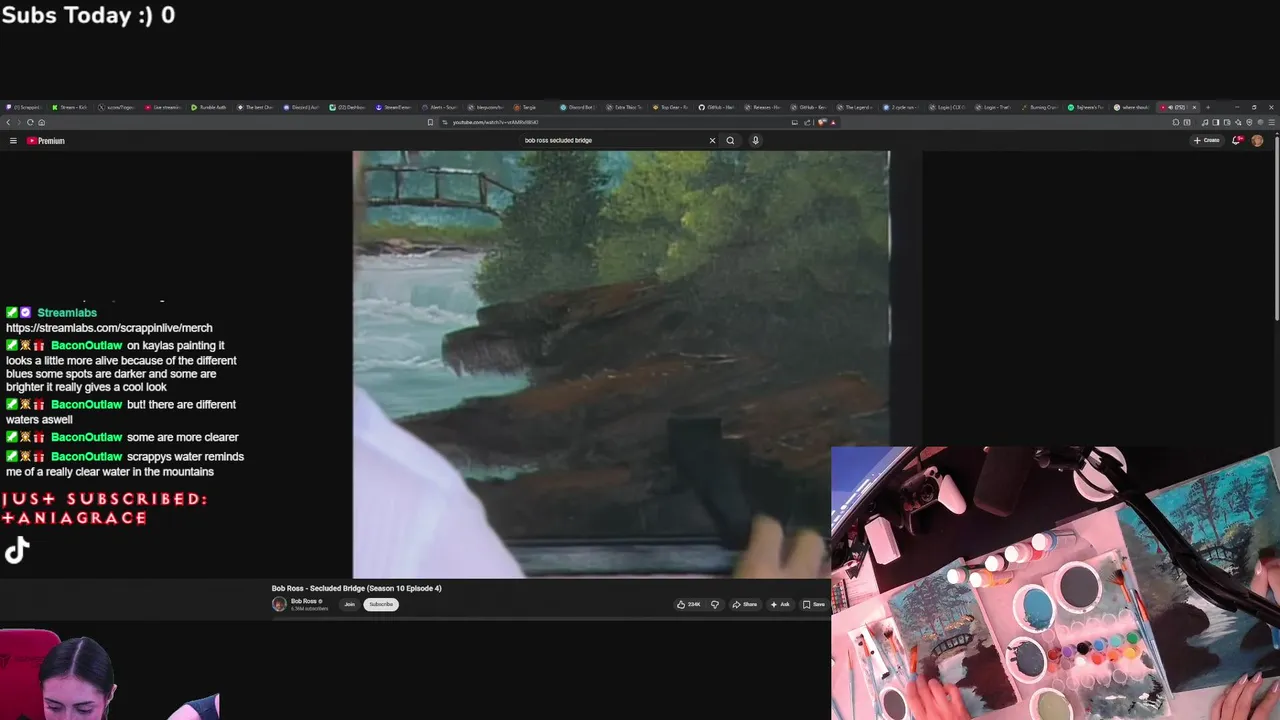Clear the YouTube search text with X
The height and width of the screenshot is (720, 1280).
tap(712, 140)
